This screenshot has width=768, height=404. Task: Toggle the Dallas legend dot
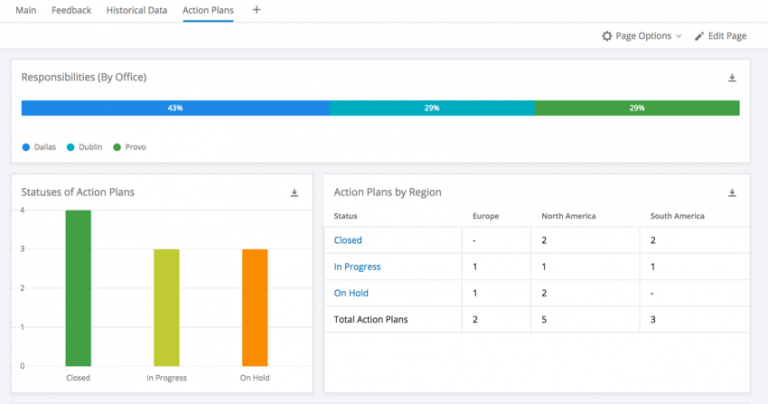pyautogui.click(x=26, y=147)
